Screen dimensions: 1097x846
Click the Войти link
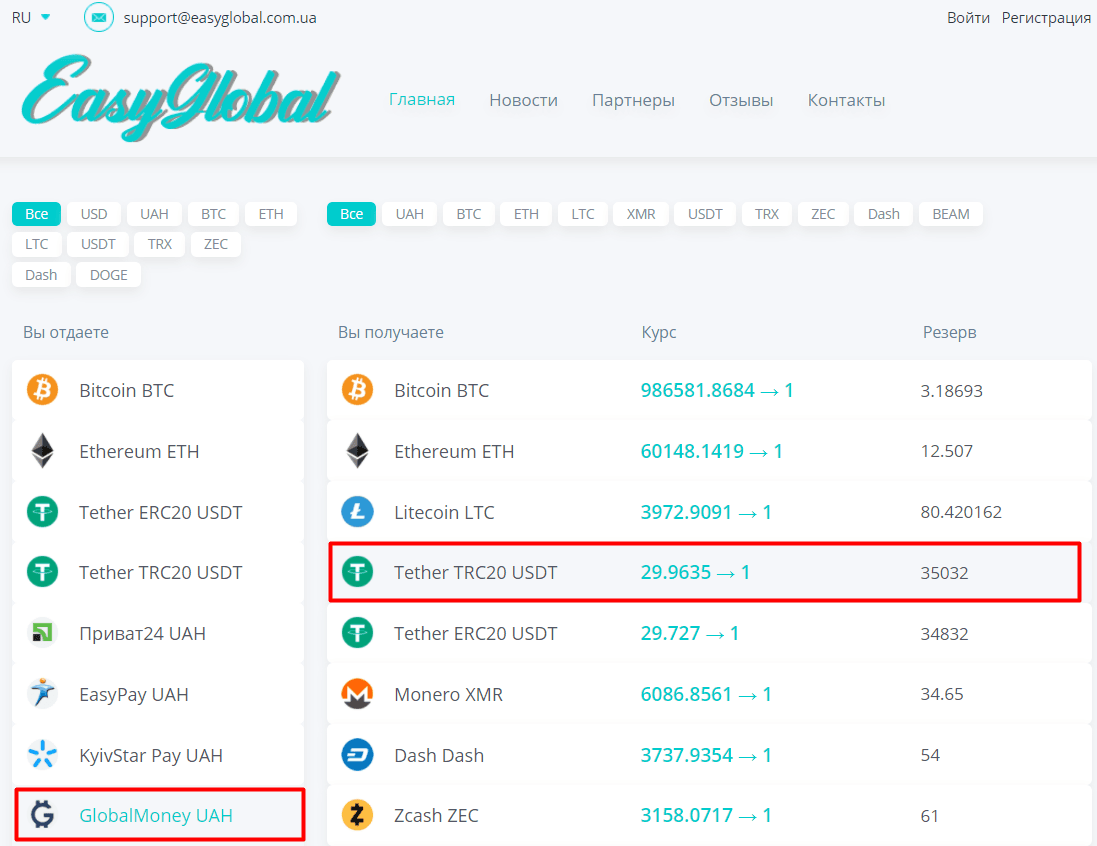[x=968, y=17]
